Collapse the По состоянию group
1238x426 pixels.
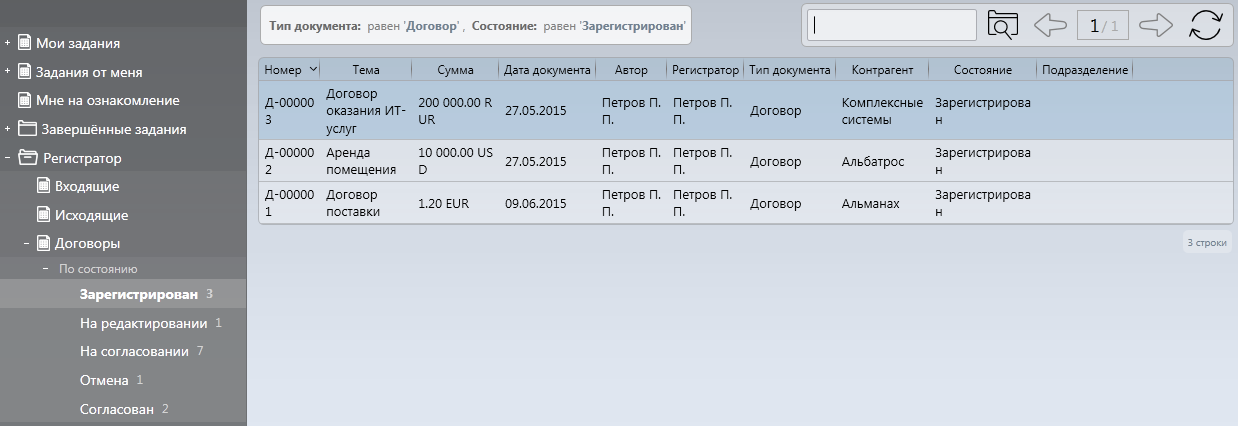[46, 269]
